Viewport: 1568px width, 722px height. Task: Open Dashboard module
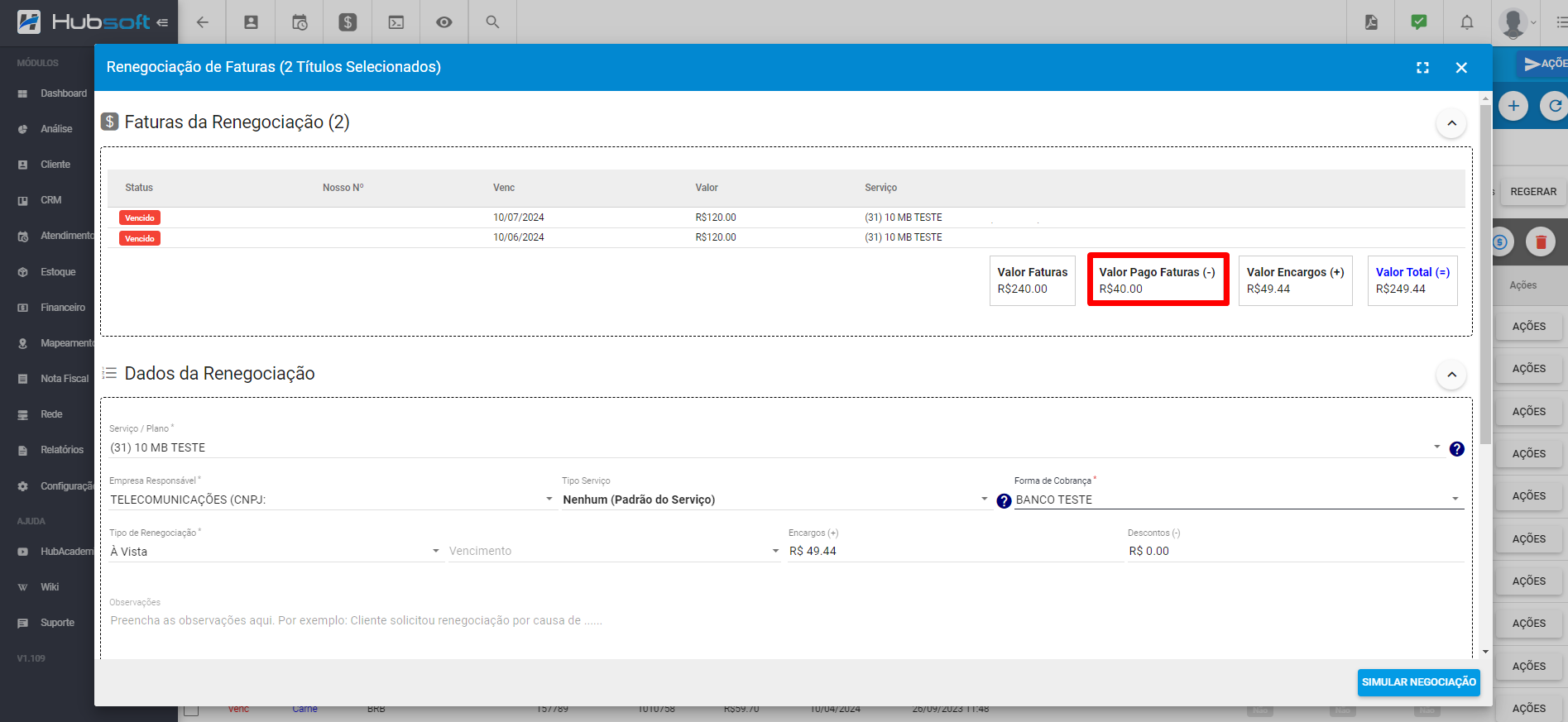53,93
